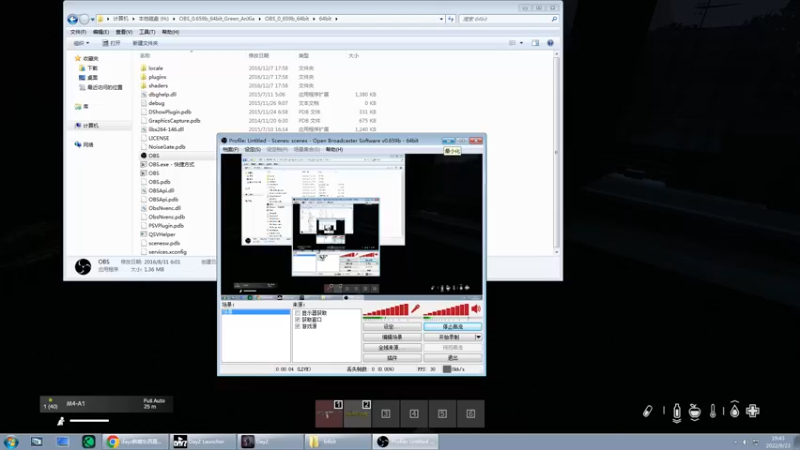Click the 设定... button in OBS

(x=392, y=327)
